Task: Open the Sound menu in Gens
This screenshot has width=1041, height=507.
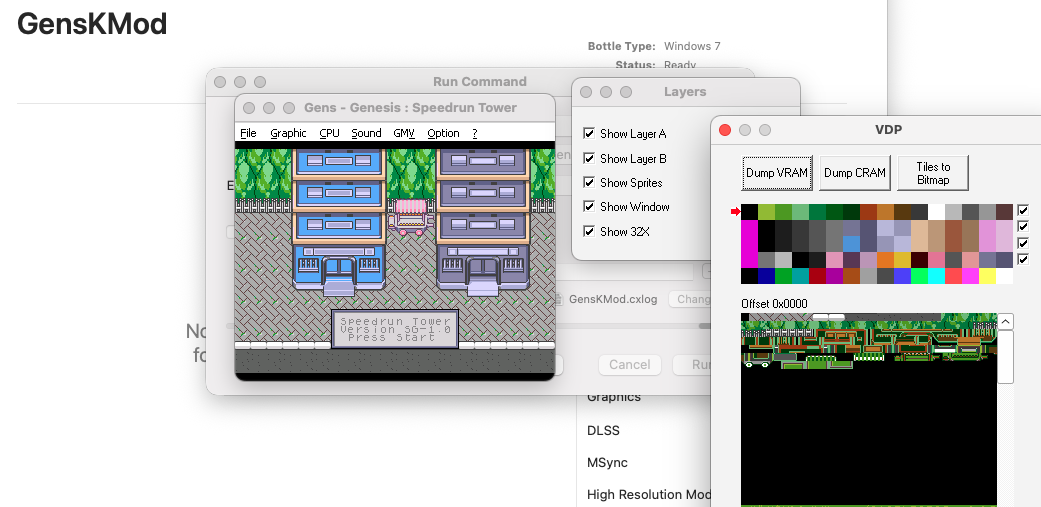Action: point(366,133)
